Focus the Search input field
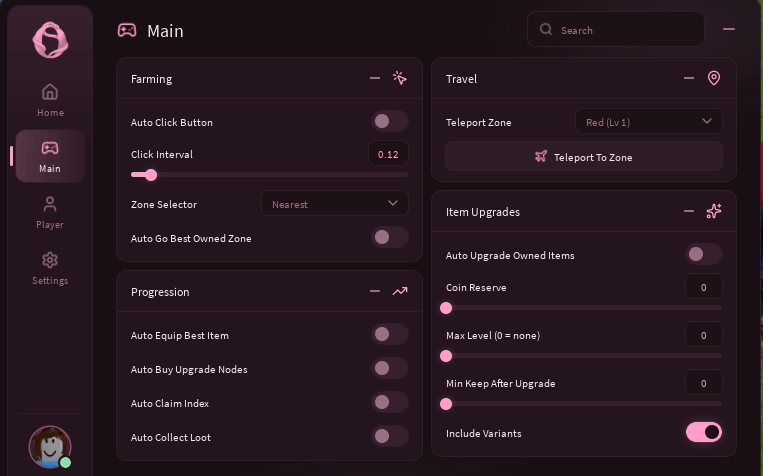This screenshot has width=763, height=476. click(x=616, y=30)
